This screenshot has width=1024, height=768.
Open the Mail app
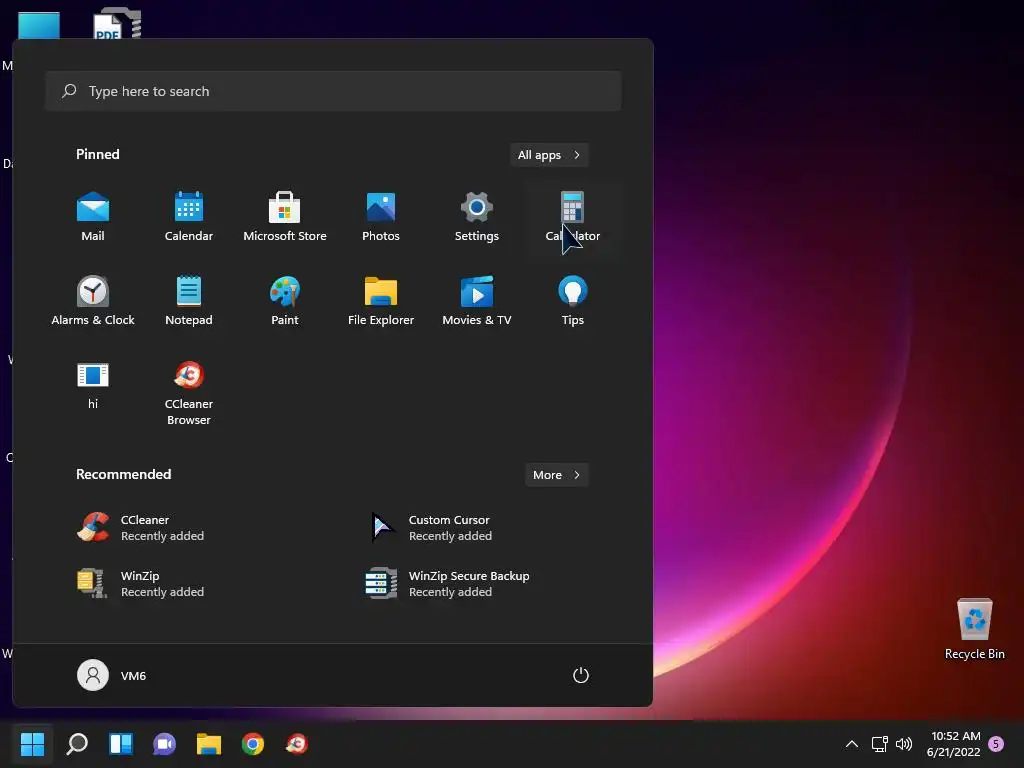click(93, 217)
